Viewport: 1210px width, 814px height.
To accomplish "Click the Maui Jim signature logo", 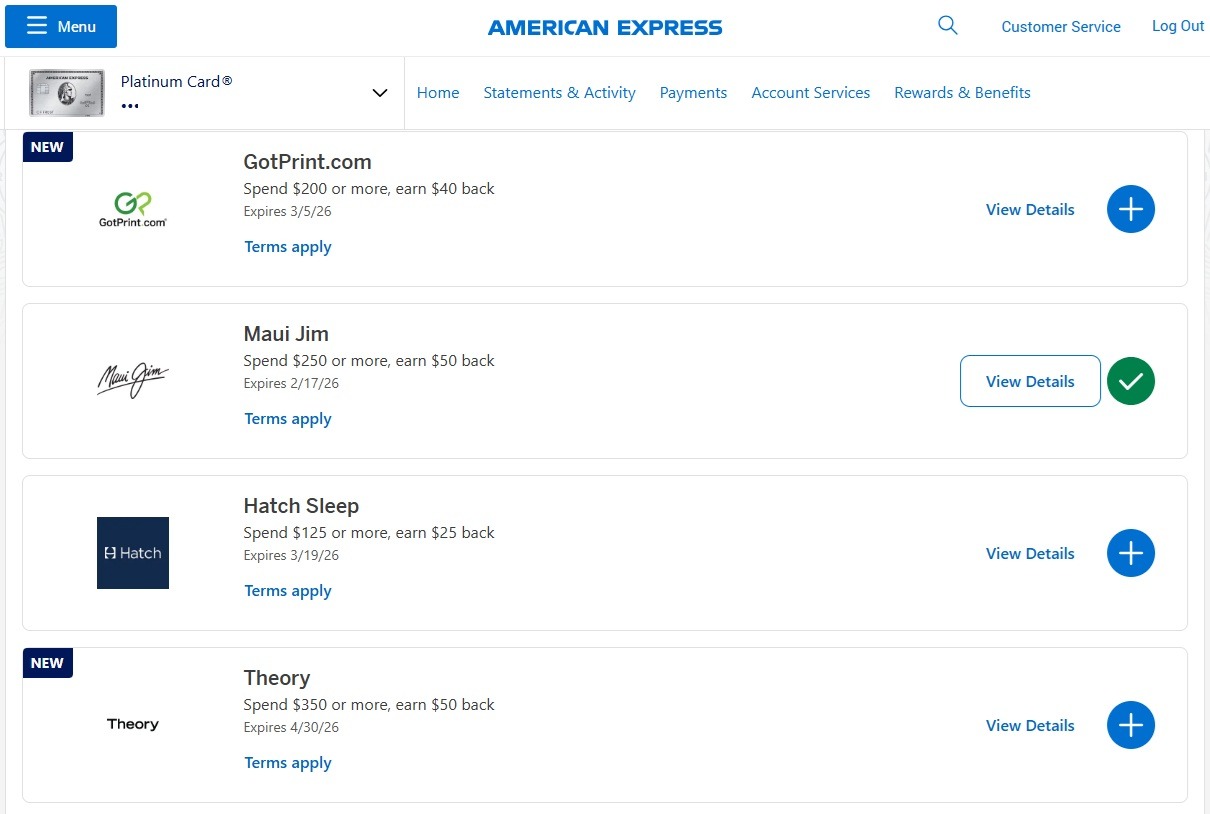I will (x=133, y=380).
